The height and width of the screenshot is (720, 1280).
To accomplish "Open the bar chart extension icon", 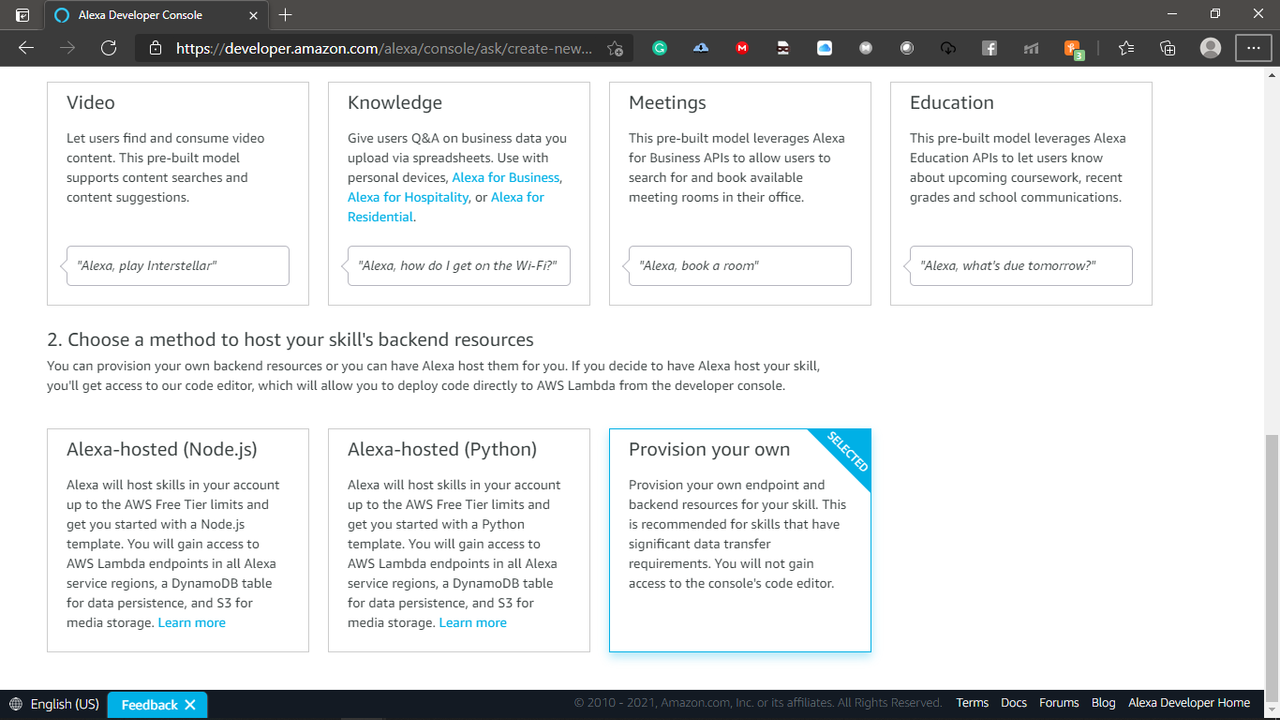I will tap(1031, 47).
